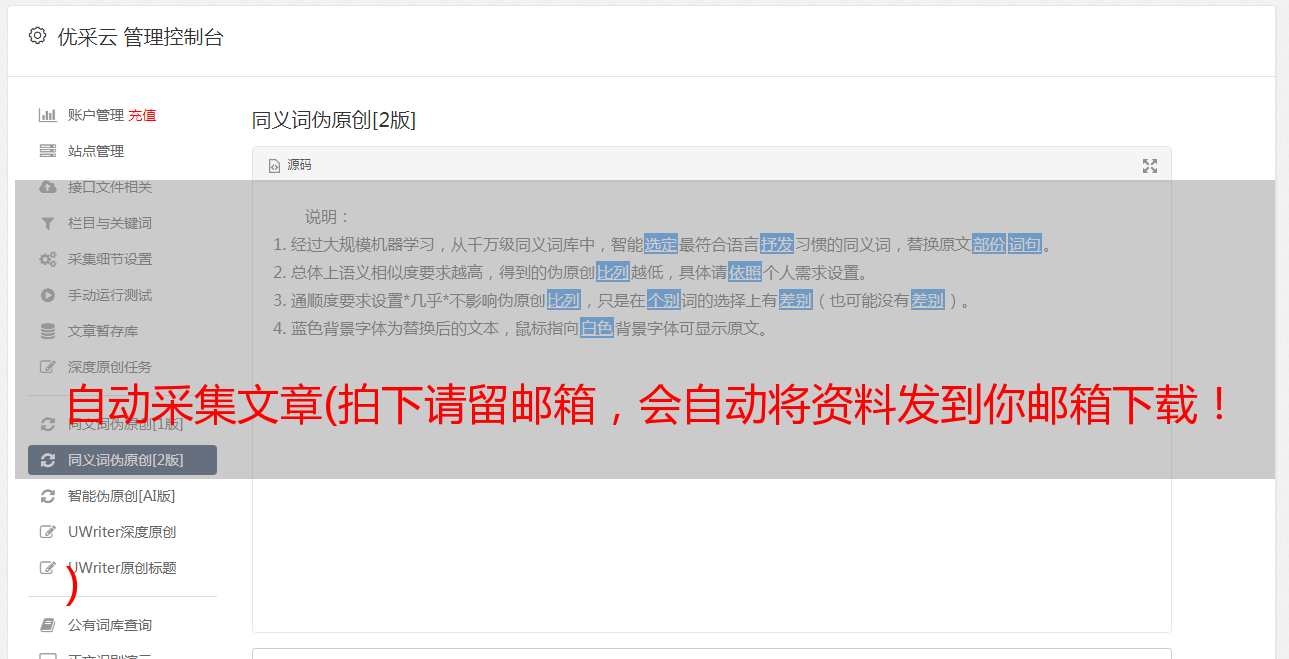Click highlighted word 选定 in text
1289x659 pixels.
661,244
